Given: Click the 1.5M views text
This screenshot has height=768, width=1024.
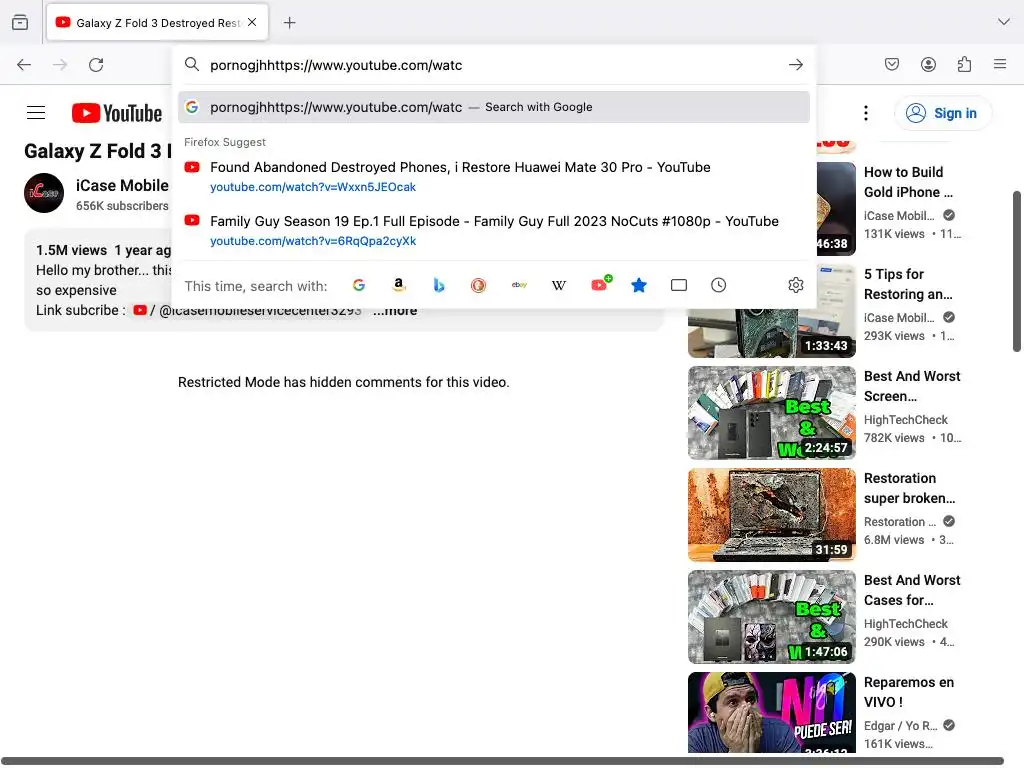Looking at the screenshot, I should [71, 250].
